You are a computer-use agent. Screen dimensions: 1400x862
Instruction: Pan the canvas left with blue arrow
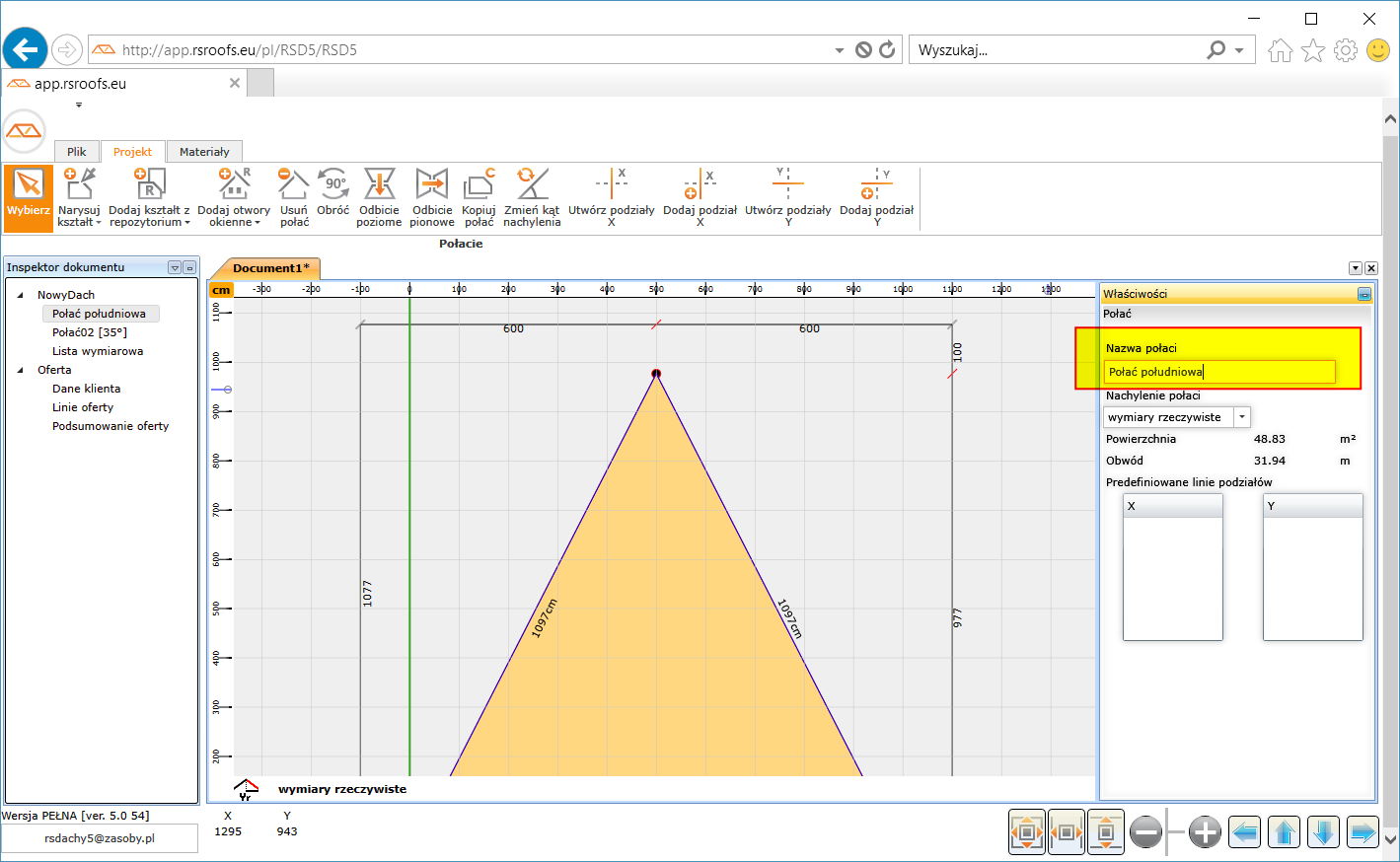pyautogui.click(x=1245, y=832)
